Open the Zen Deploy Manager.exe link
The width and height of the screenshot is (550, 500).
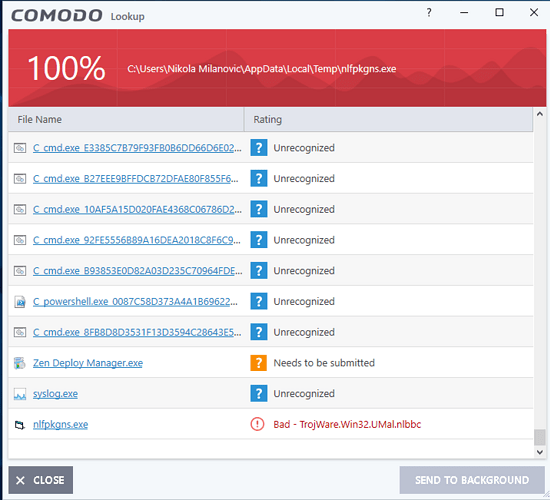[x=88, y=363]
